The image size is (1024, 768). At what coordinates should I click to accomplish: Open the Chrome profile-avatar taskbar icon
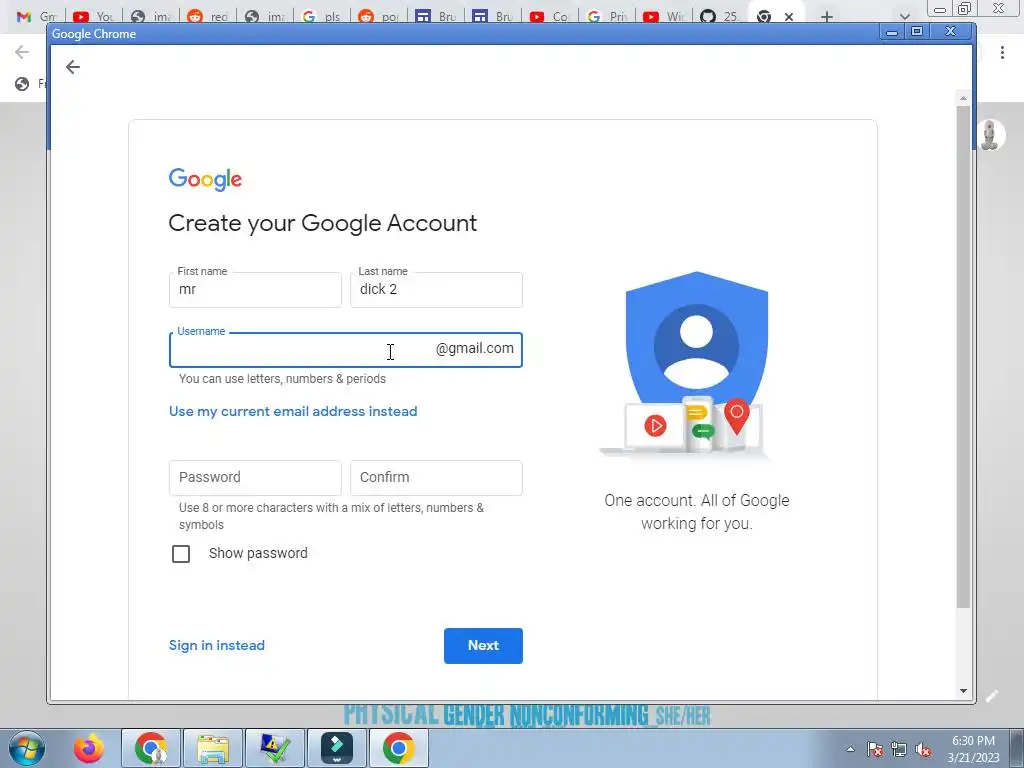tap(151, 748)
